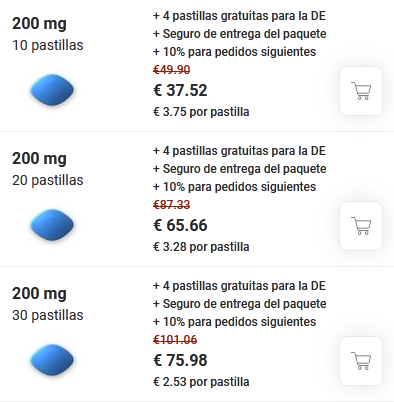
Task: Select the € 37.52 price
Action: (180, 90)
